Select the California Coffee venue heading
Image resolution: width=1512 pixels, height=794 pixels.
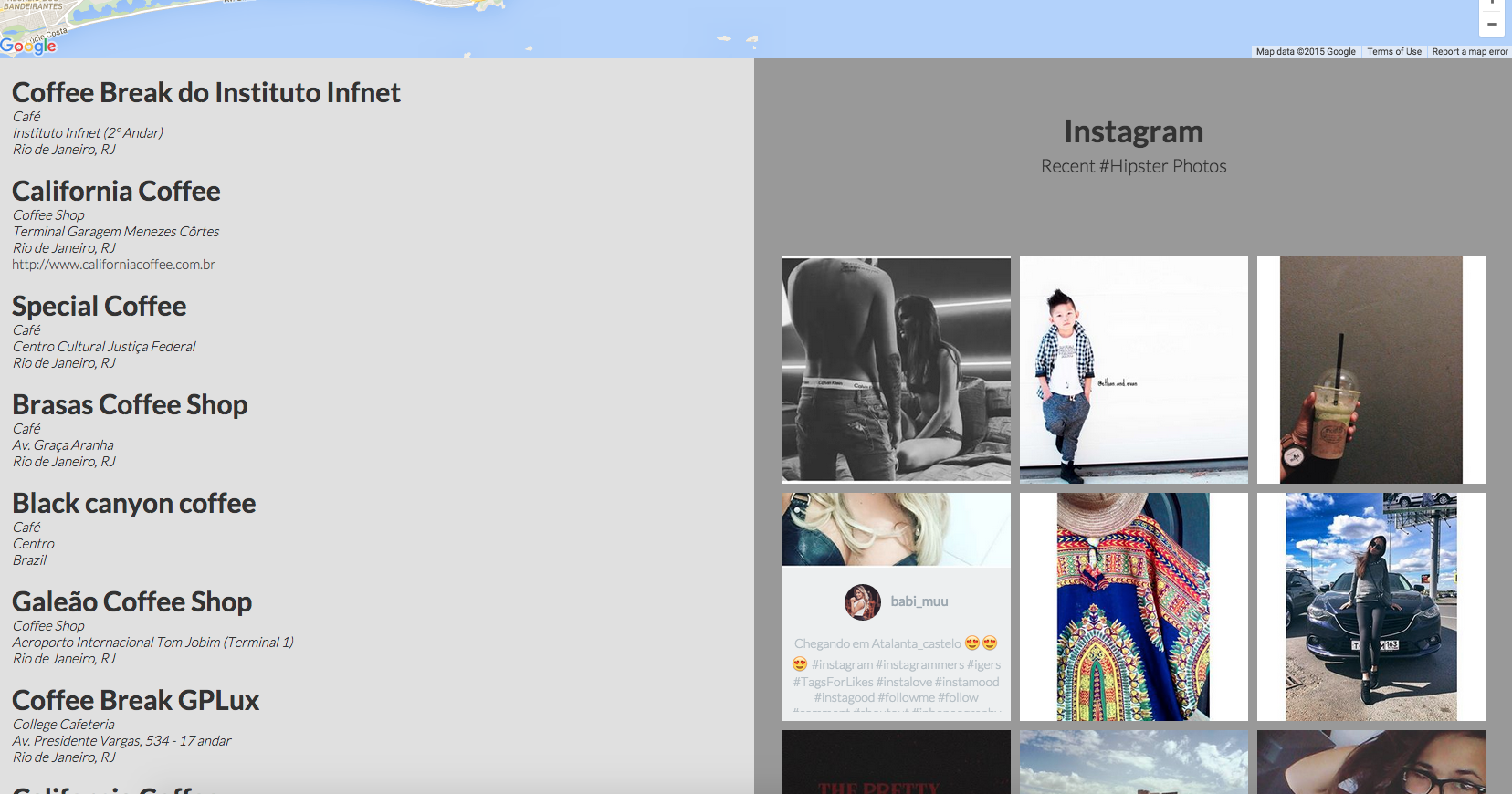(116, 191)
